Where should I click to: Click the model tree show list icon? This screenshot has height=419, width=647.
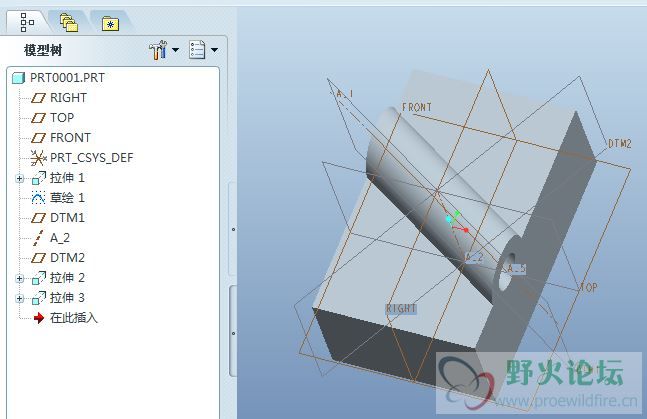[x=197, y=50]
